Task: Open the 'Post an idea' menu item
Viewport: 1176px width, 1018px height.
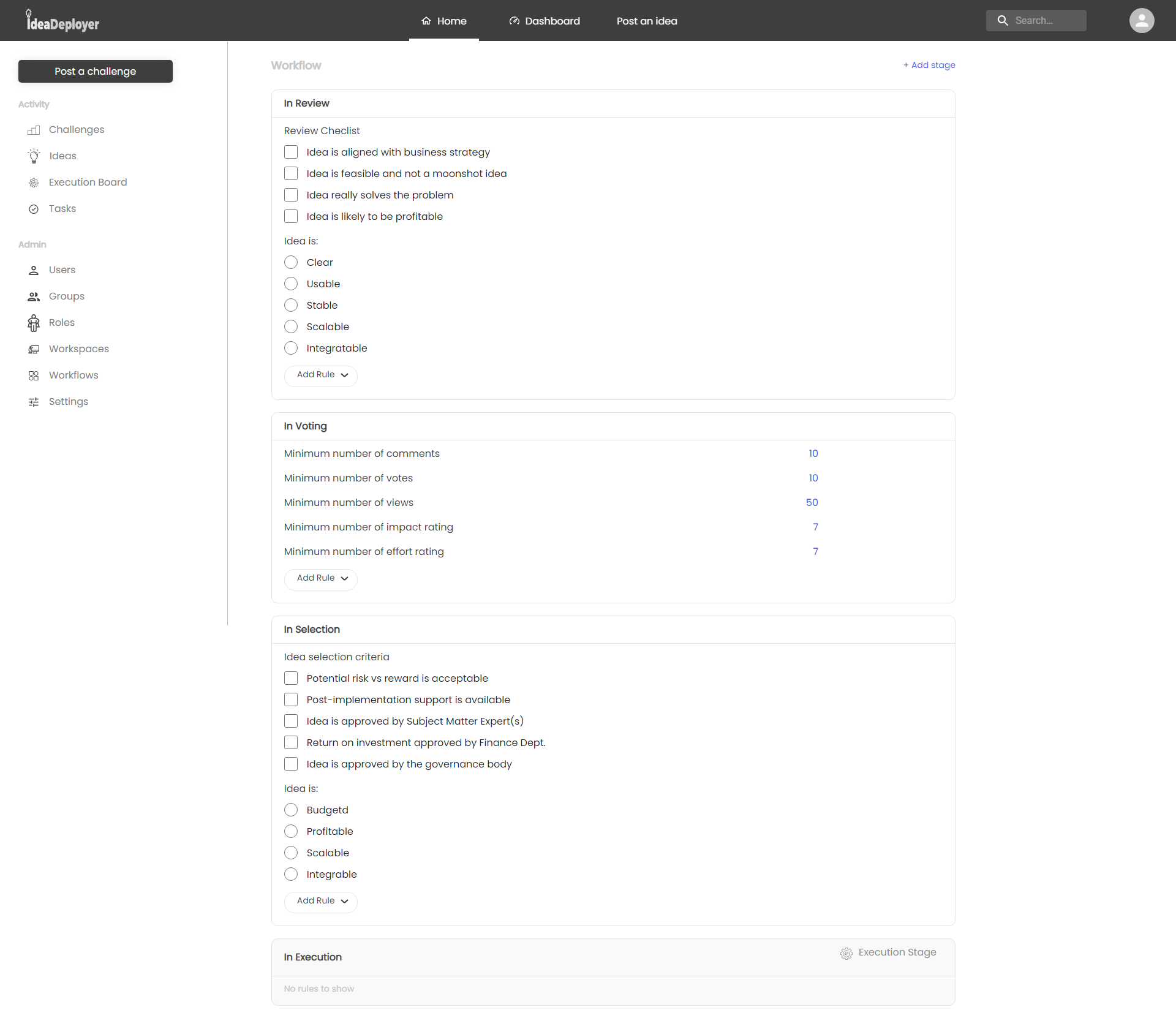Action: (x=647, y=21)
